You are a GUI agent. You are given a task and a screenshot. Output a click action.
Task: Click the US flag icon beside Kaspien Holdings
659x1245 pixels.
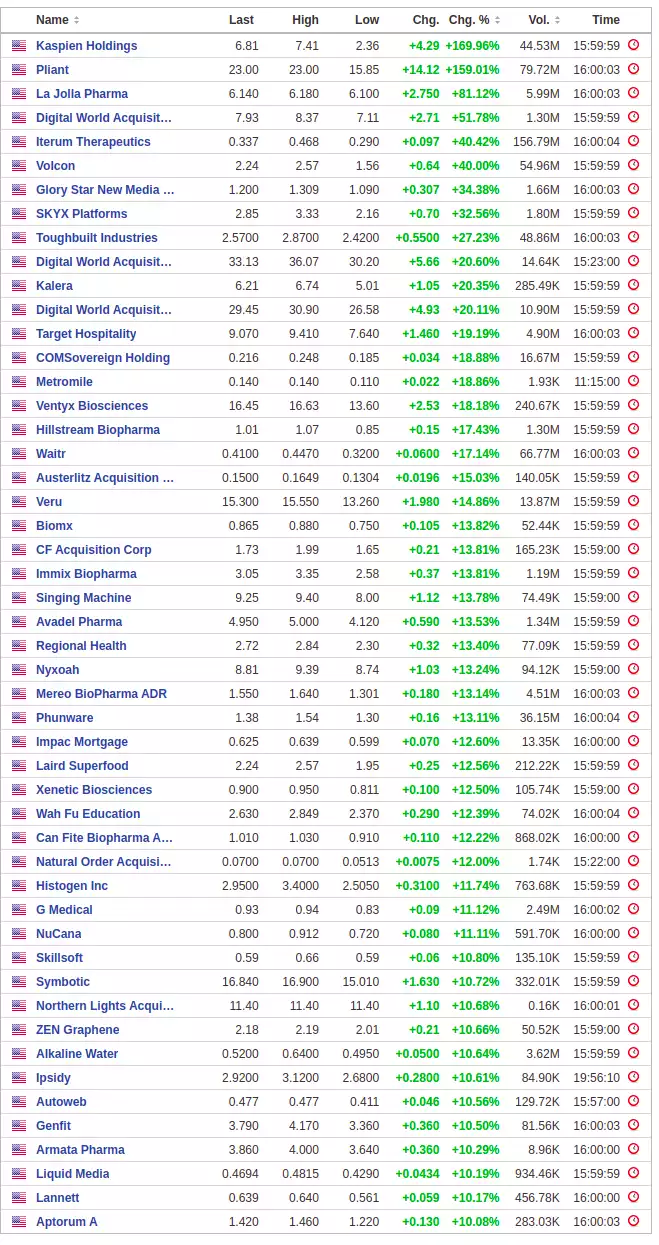tap(19, 46)
